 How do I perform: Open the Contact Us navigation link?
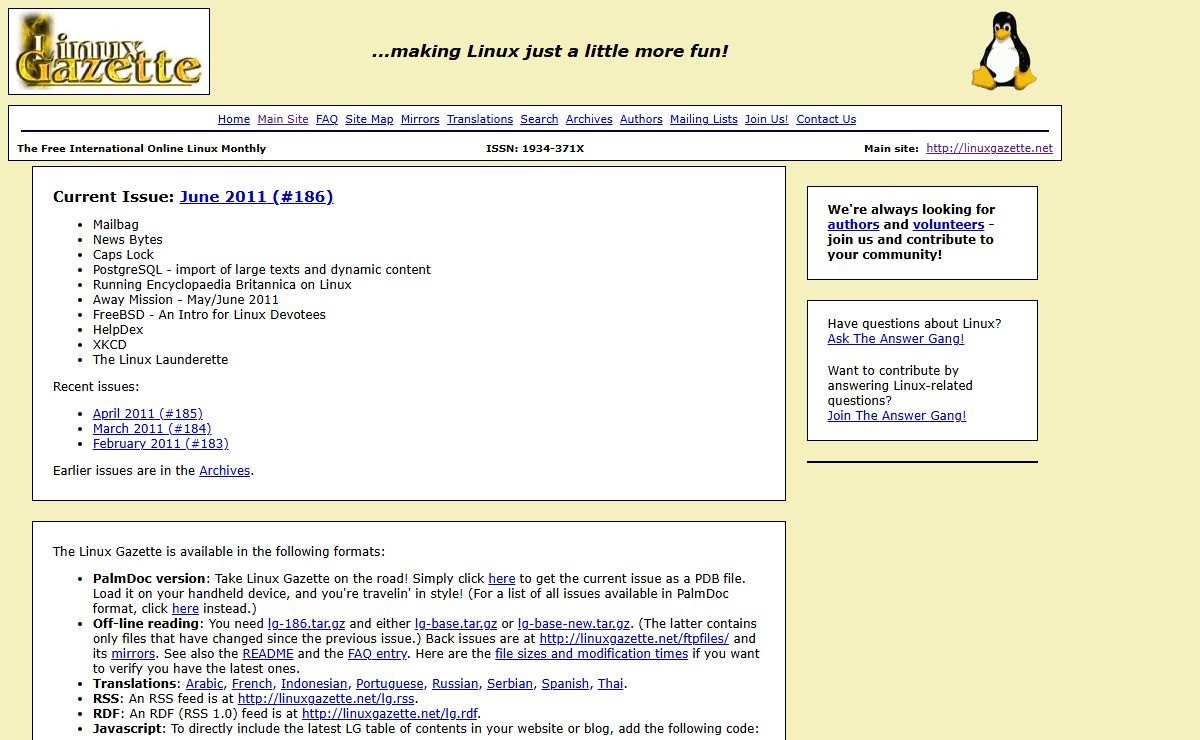point(826,119)
